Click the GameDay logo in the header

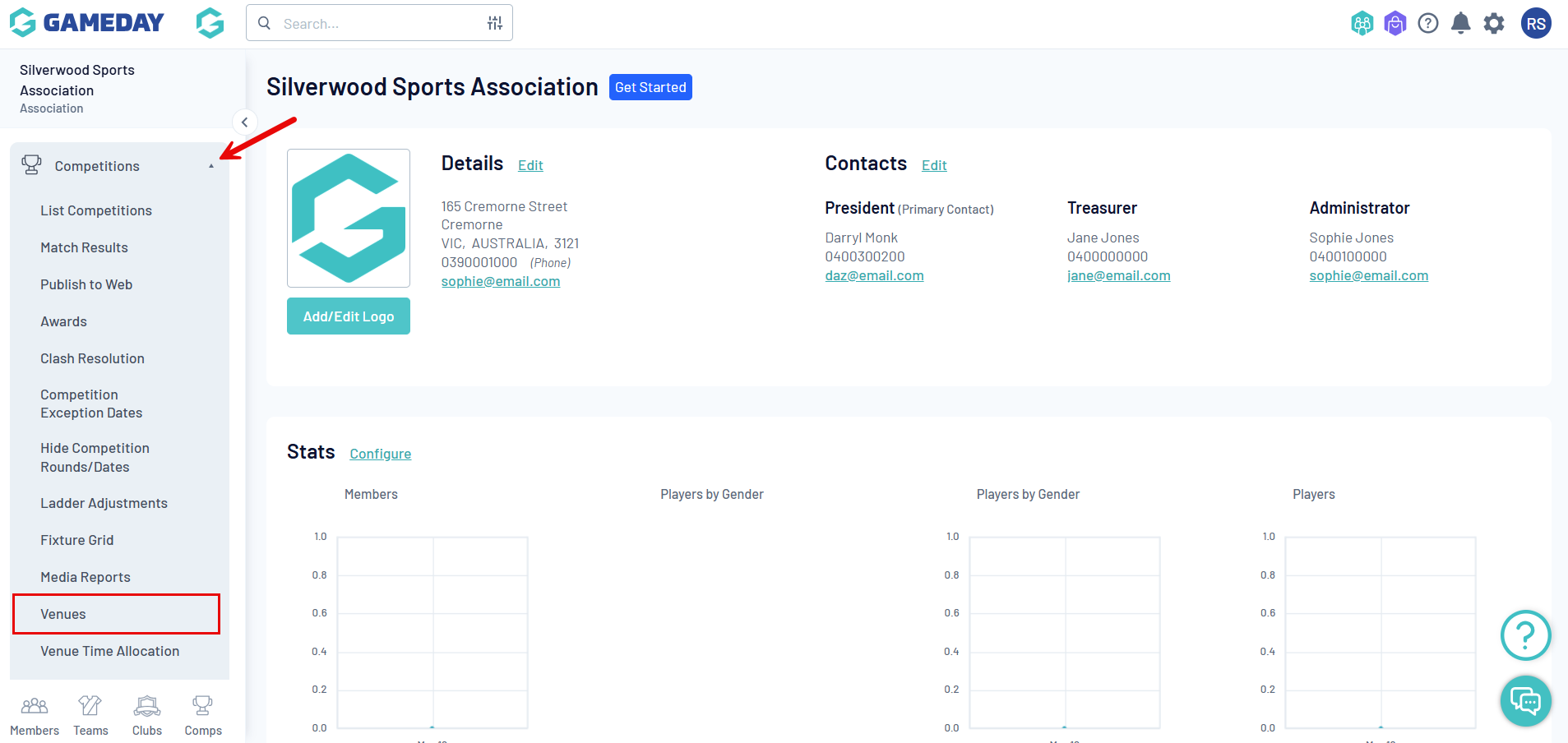pos(86,23)
